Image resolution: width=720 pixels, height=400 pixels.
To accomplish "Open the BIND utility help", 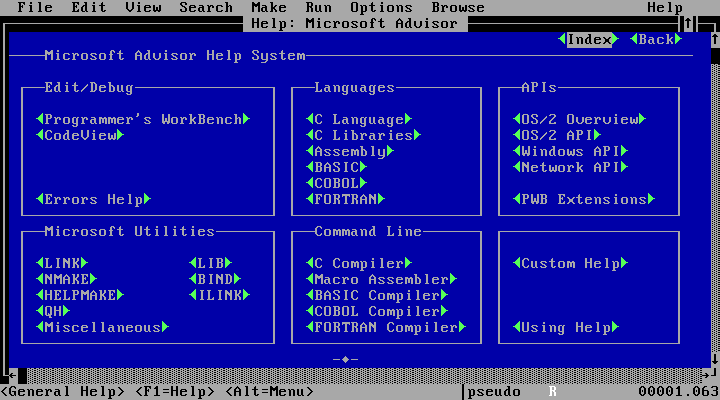I will click(215, 279).
